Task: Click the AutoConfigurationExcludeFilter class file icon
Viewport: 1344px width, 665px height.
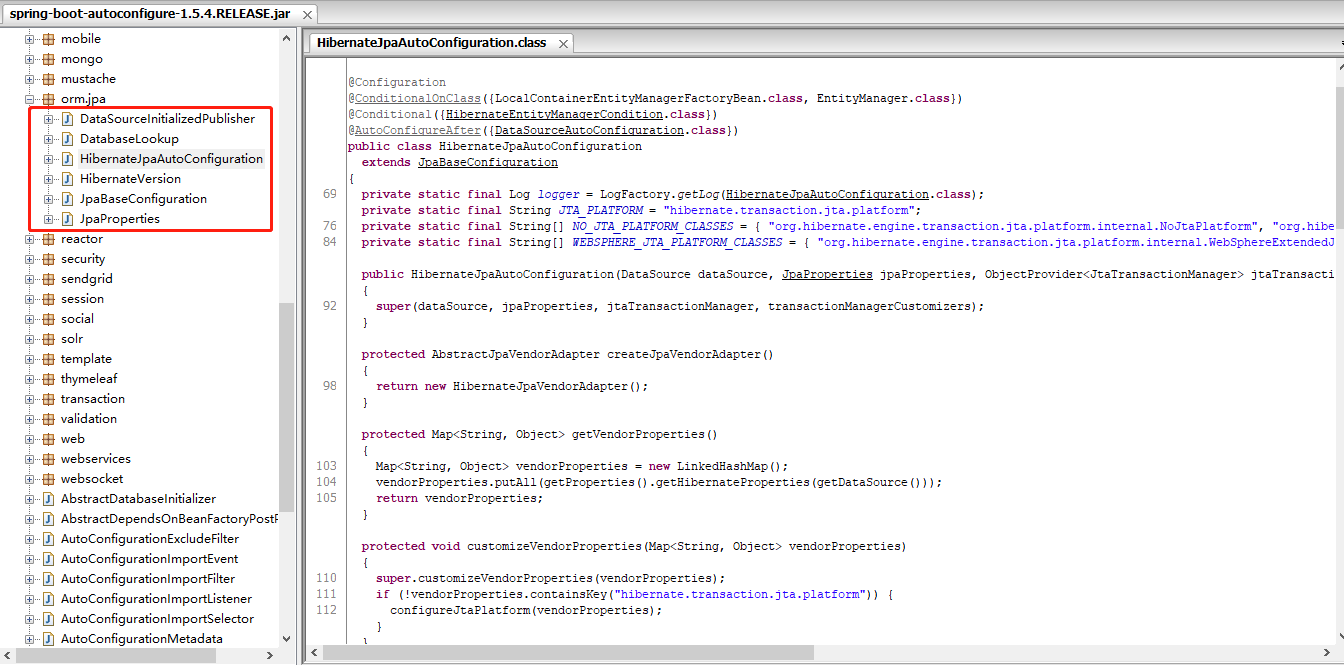Action: tap(48, 539)
